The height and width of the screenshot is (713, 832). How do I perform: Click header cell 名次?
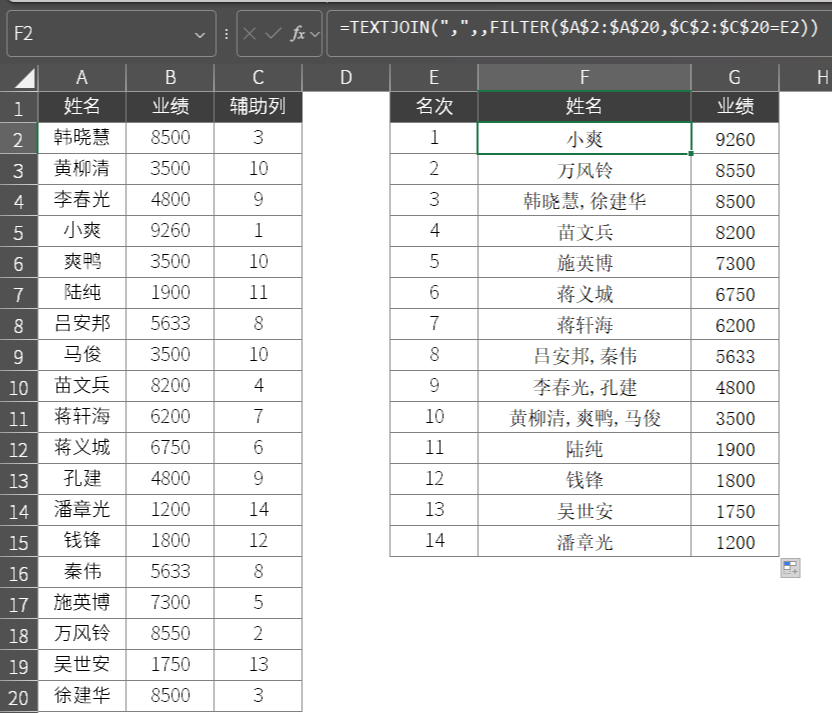point(434,107)
